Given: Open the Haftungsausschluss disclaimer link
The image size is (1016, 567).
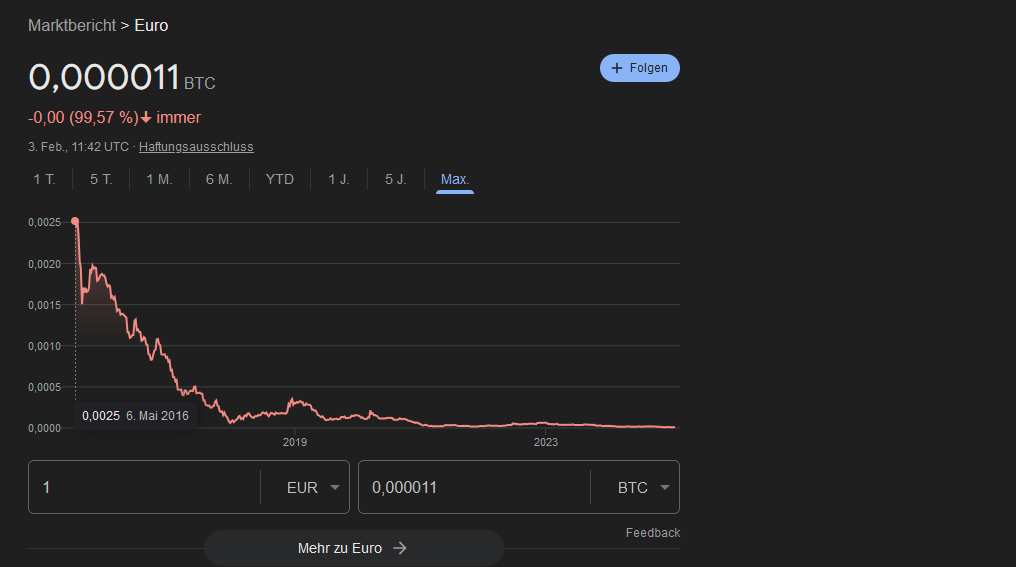Looking at the screenshot, I should click(x=196, y=147).
